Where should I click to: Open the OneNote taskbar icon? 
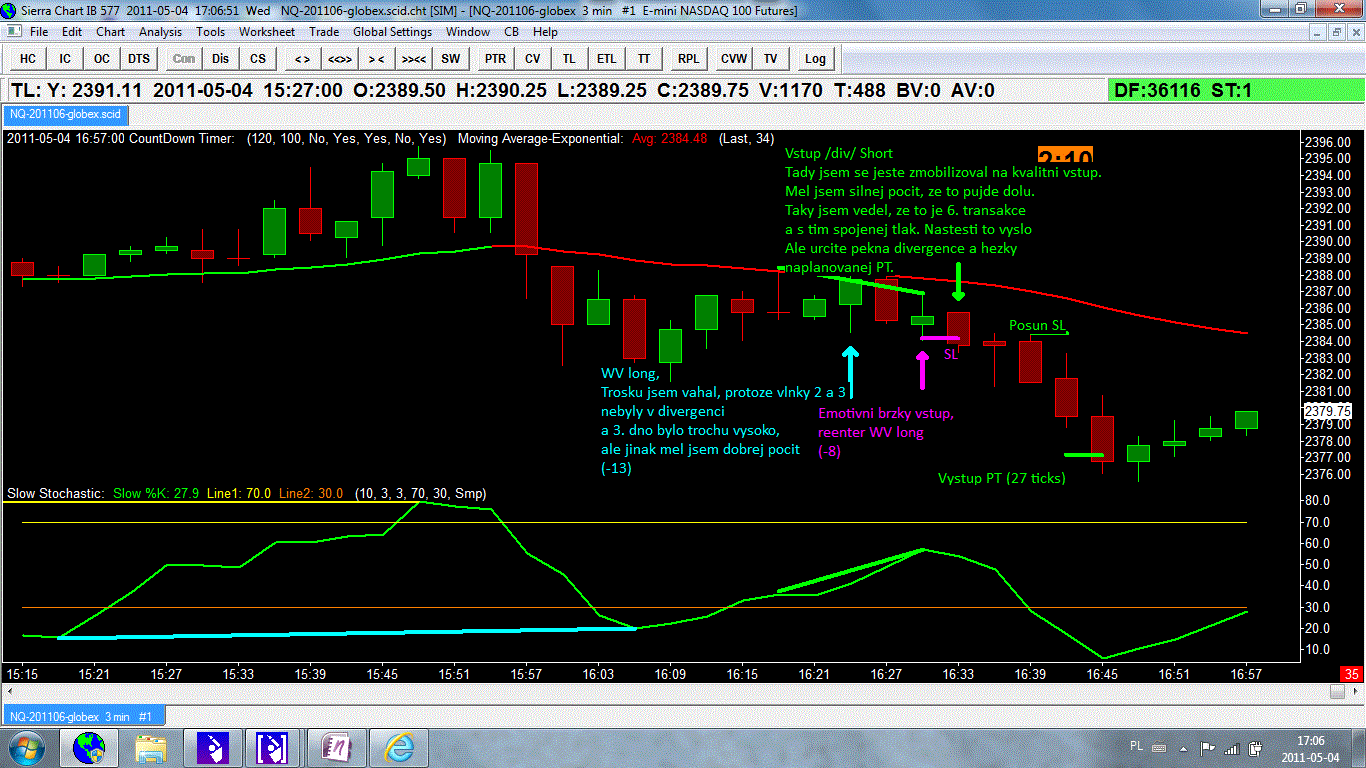click(x=336, y=748)
